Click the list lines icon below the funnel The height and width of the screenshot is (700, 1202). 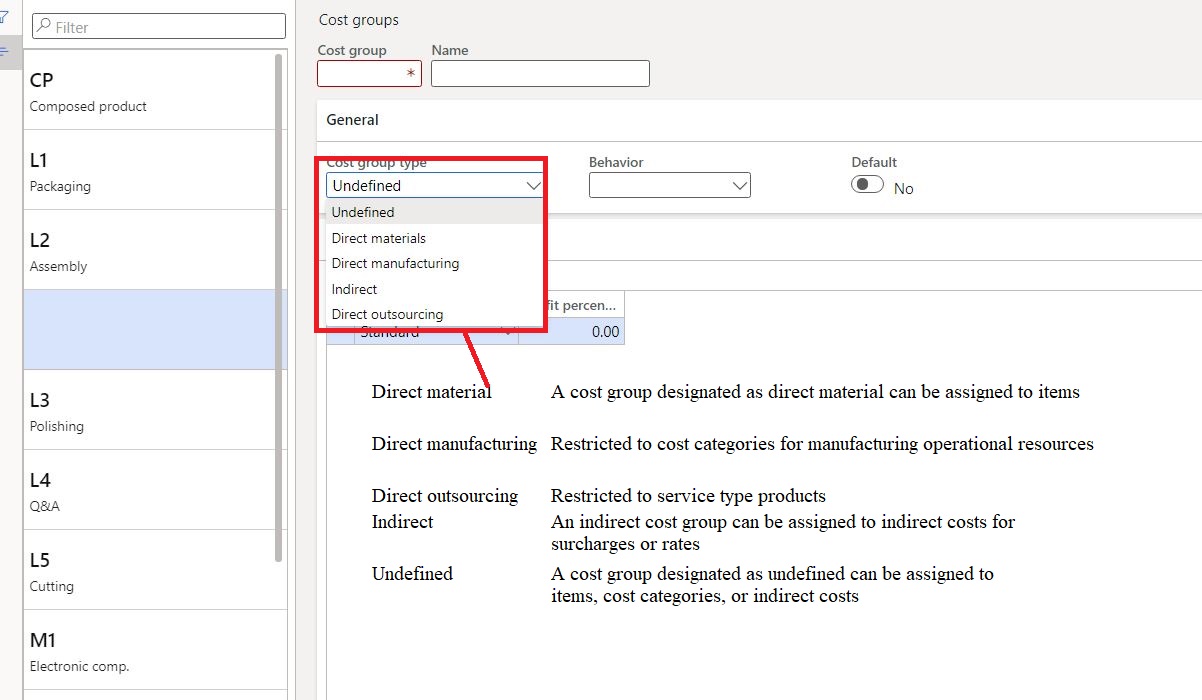point(5,51)
